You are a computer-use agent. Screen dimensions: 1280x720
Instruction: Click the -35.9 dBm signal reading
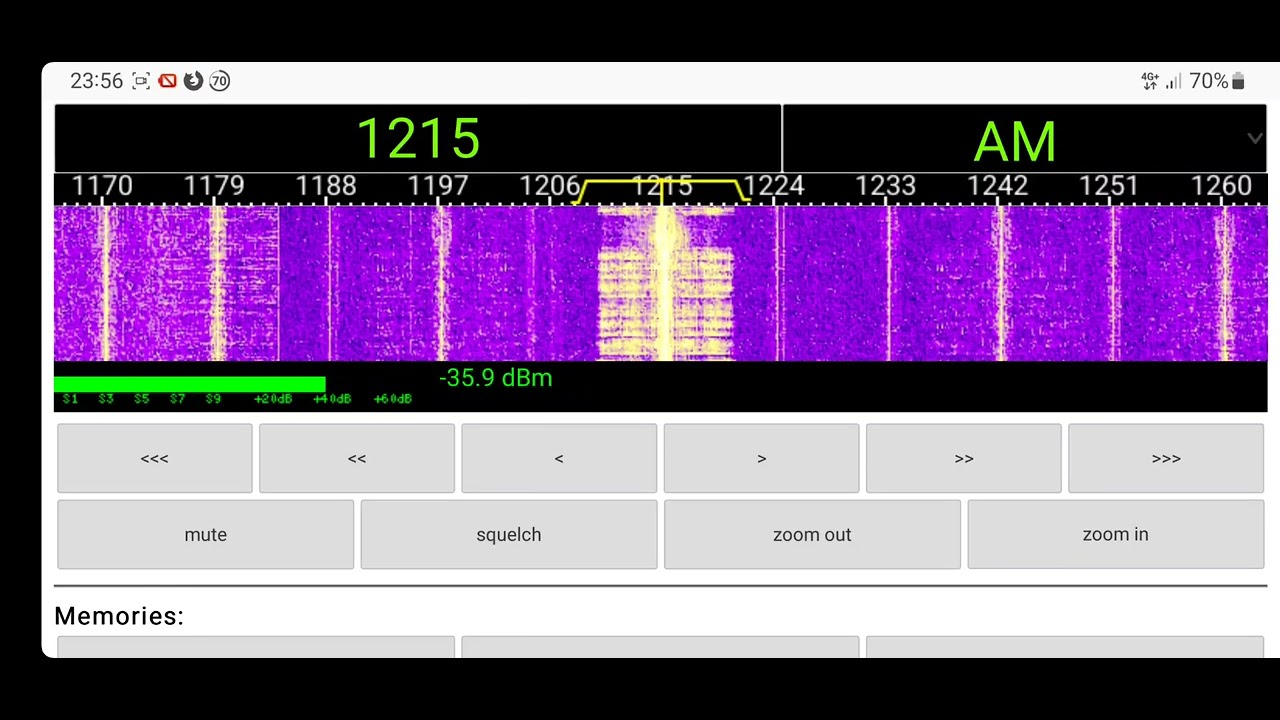[x=496, y=378]
